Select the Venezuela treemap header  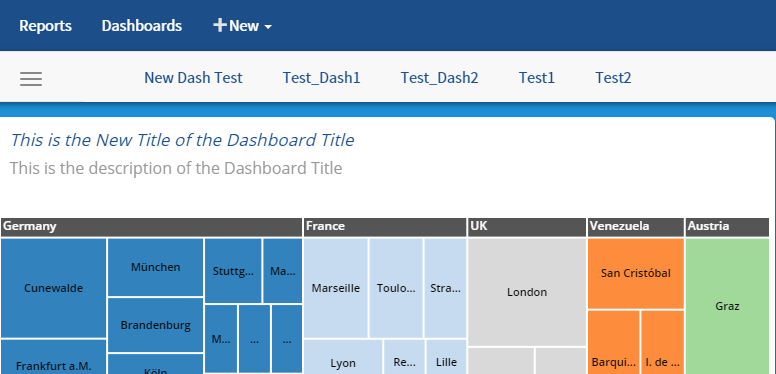point(636,227)
